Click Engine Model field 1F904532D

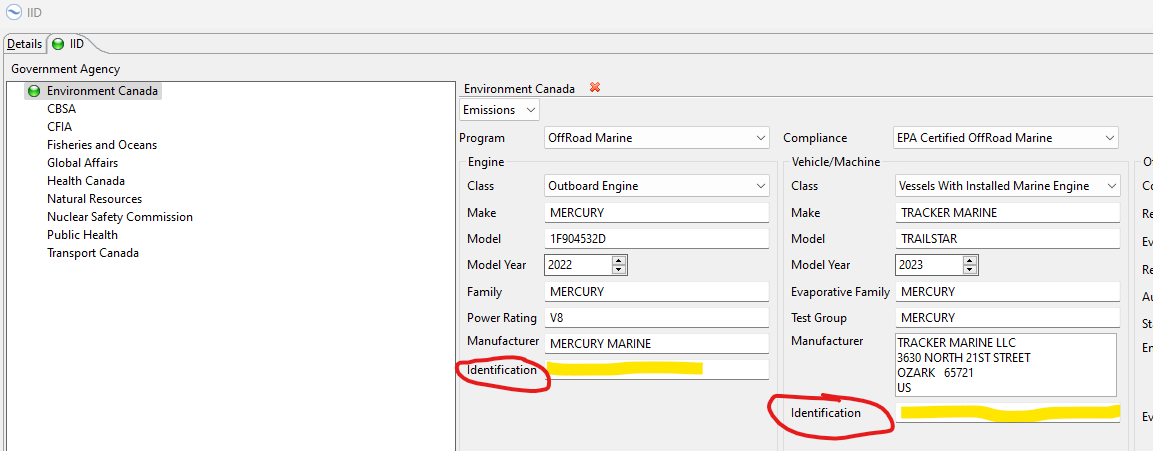[x=657, y=239]
